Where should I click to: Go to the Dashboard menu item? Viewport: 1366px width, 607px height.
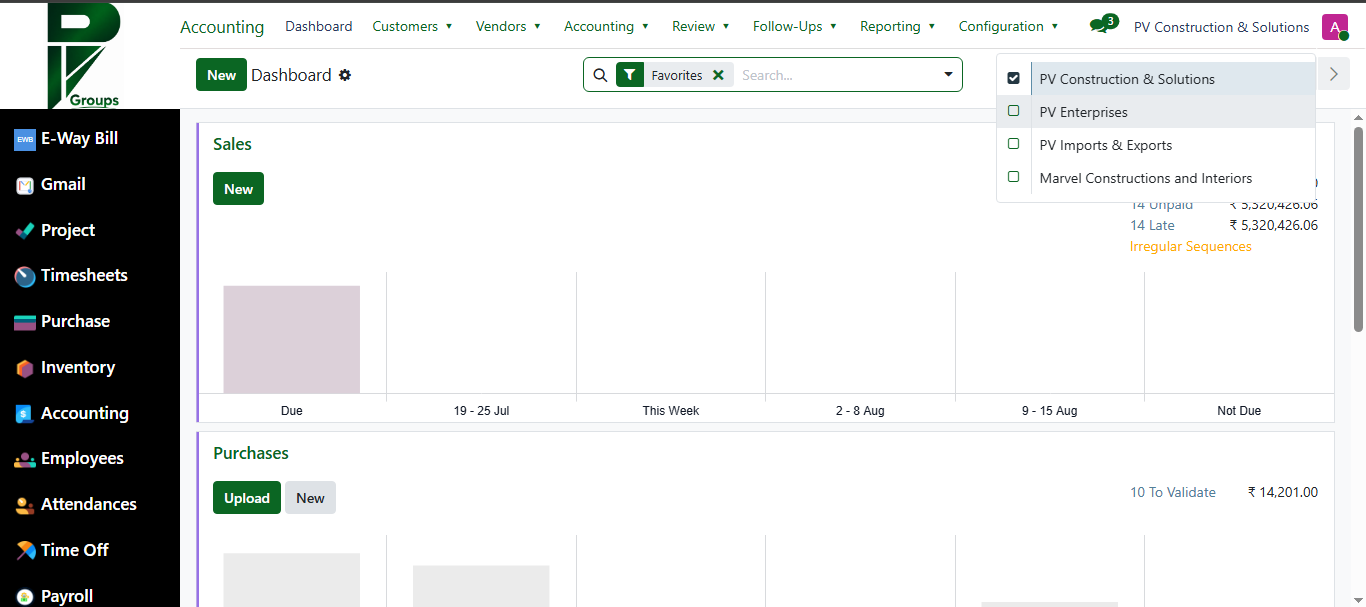point(318,26)
